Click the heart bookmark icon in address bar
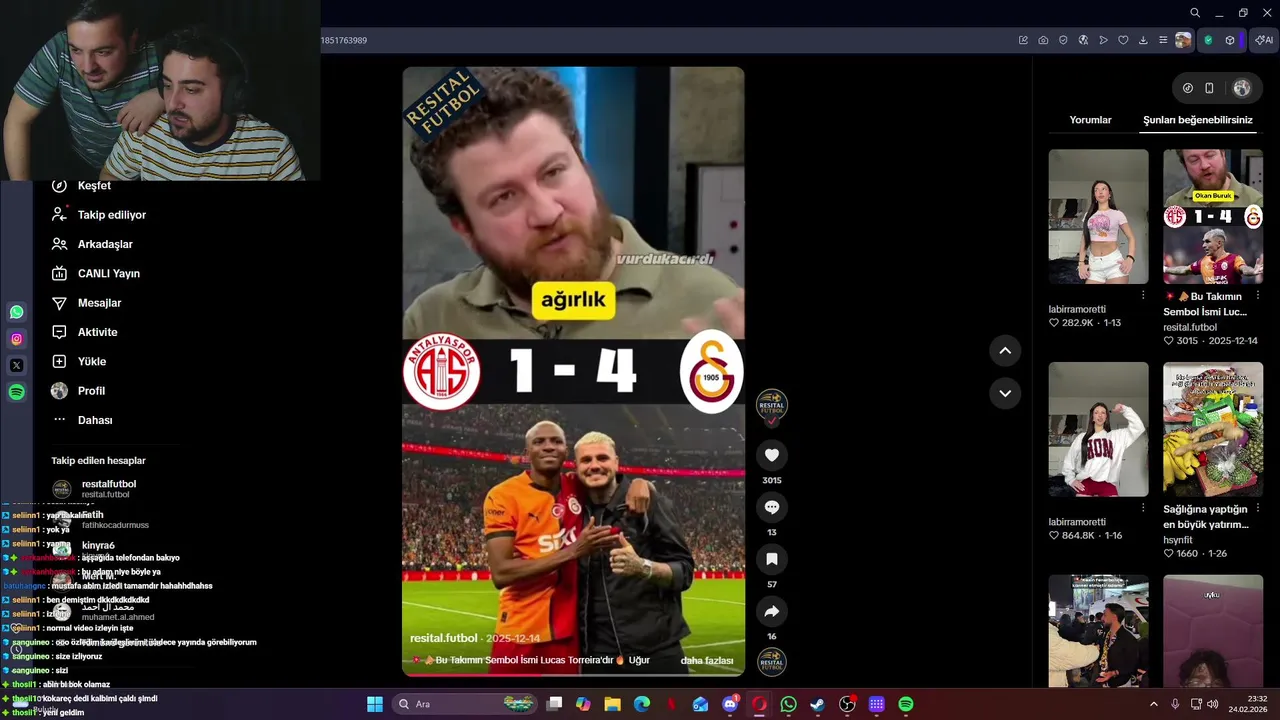Screen dimensions: 1280x720 [x=1123, y=40]
